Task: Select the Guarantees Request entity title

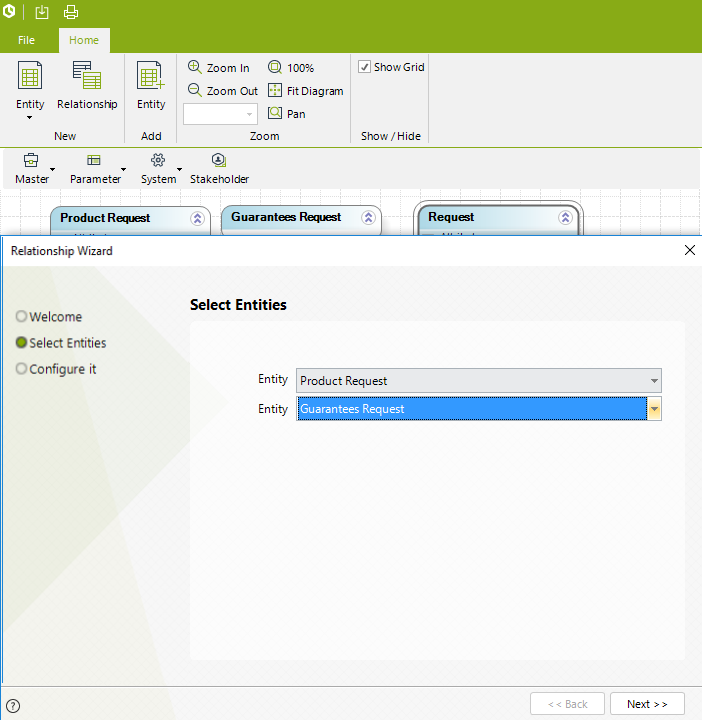Action: 286,217
